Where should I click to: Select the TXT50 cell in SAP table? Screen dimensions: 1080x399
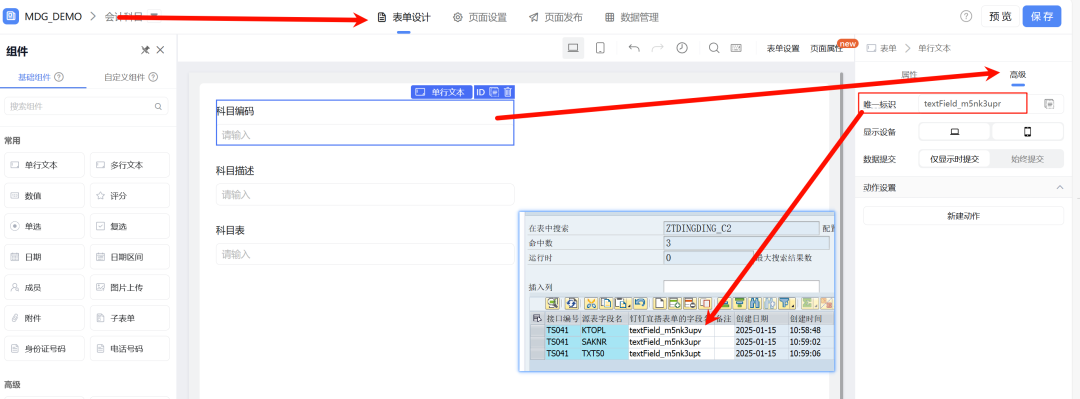[x=604, y=353]
